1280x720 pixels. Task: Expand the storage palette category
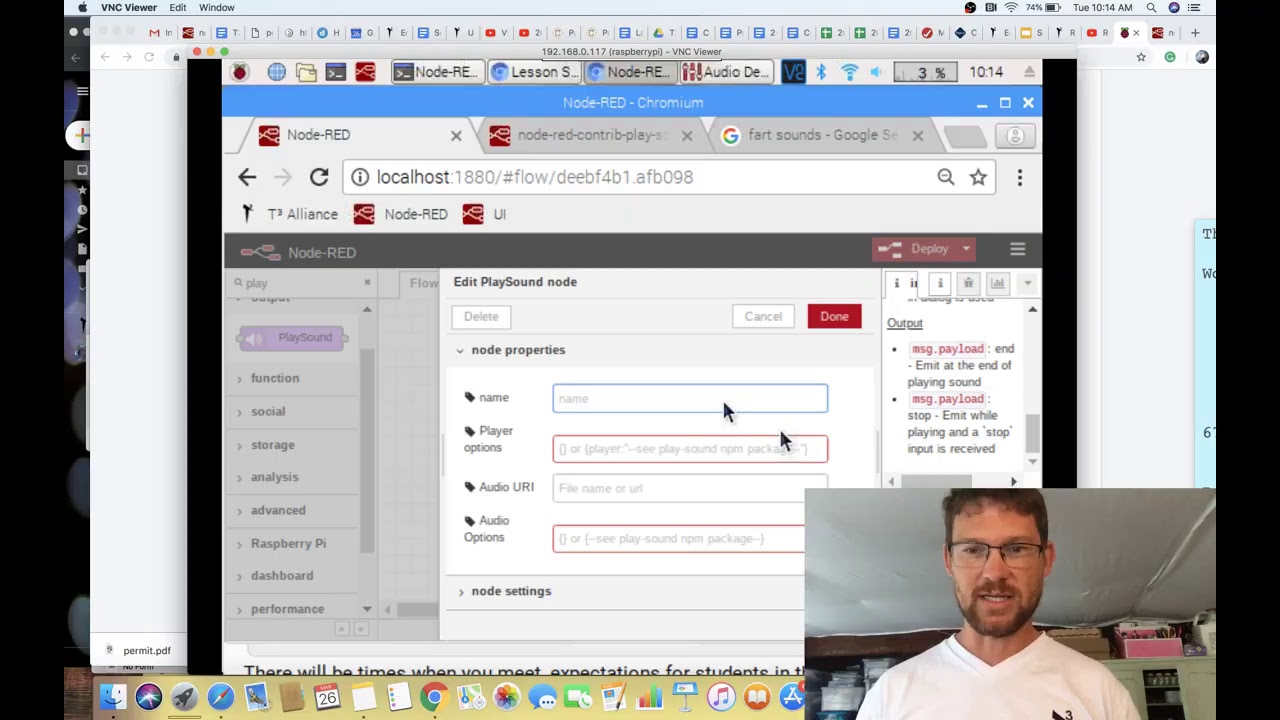(x=272, y=445)
